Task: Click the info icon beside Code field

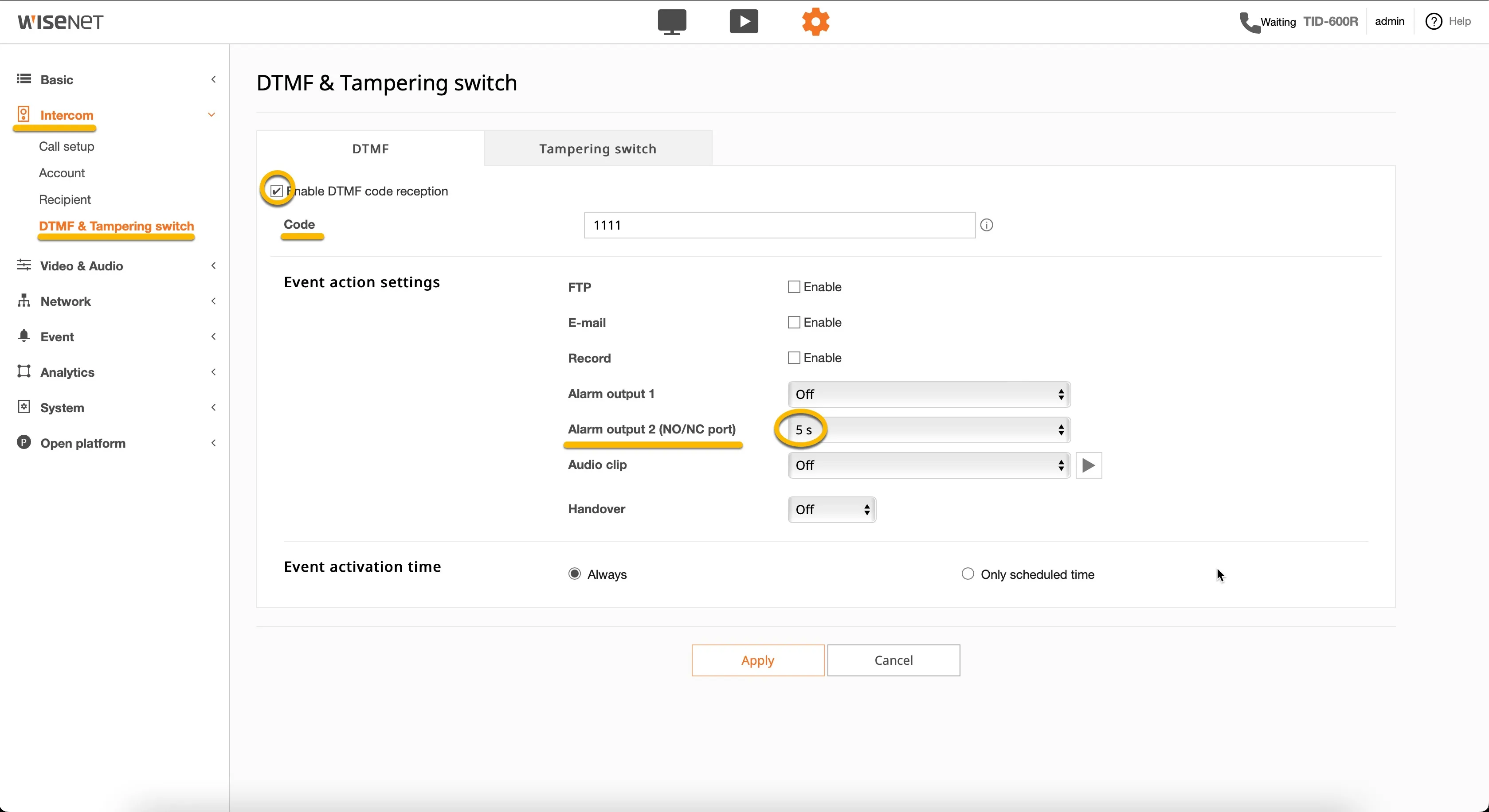Action: [987, 225]
